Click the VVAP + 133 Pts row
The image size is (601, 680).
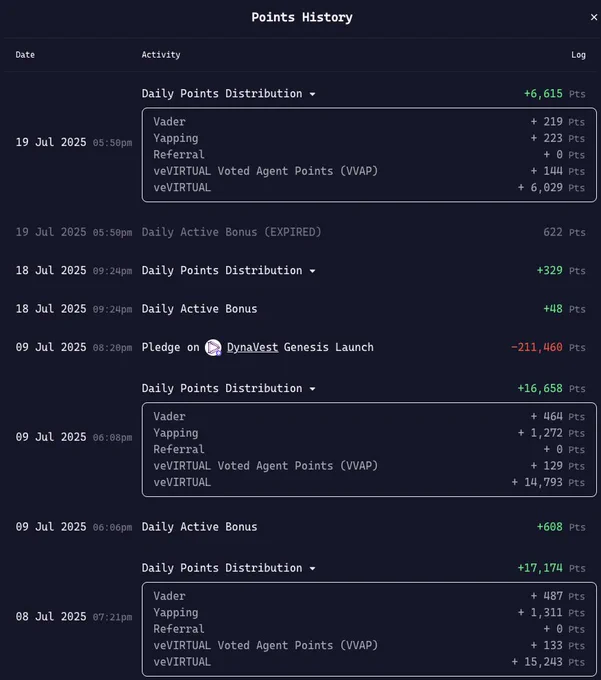coord(369,646)
